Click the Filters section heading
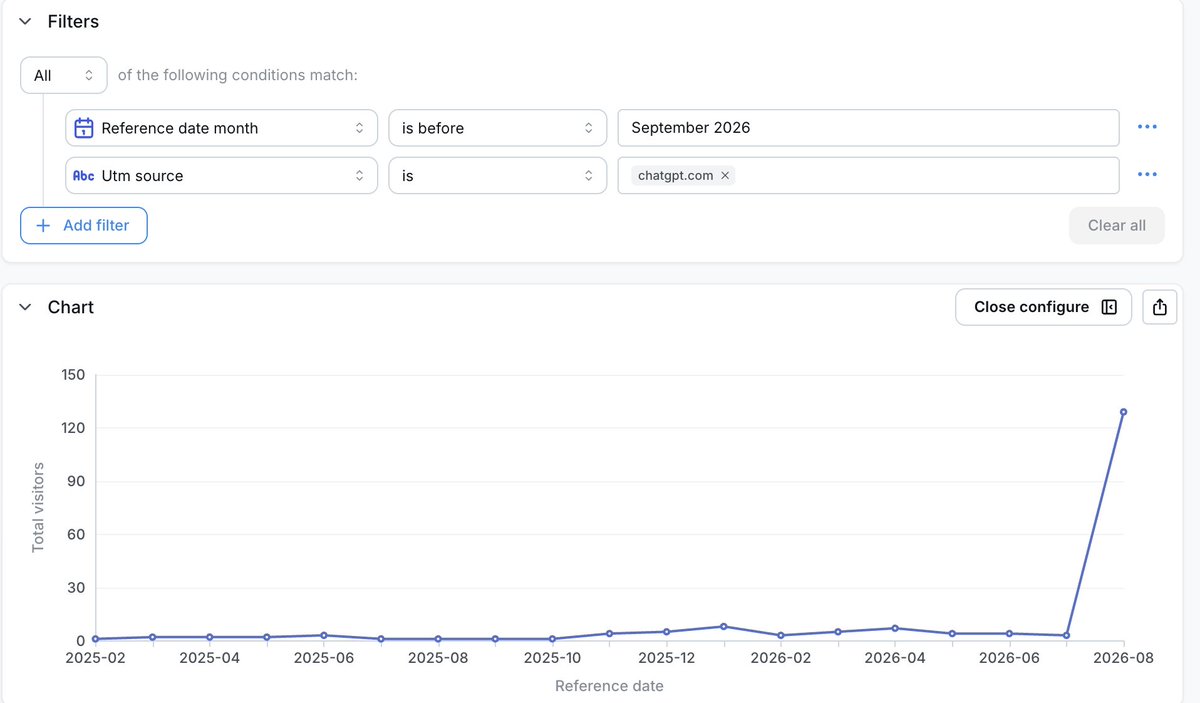 click(73, 21)
